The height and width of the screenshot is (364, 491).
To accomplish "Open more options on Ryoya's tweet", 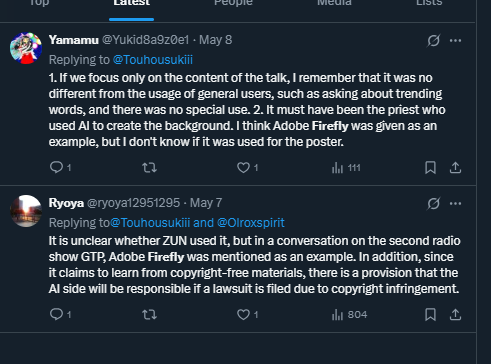I will click(455, 204).
